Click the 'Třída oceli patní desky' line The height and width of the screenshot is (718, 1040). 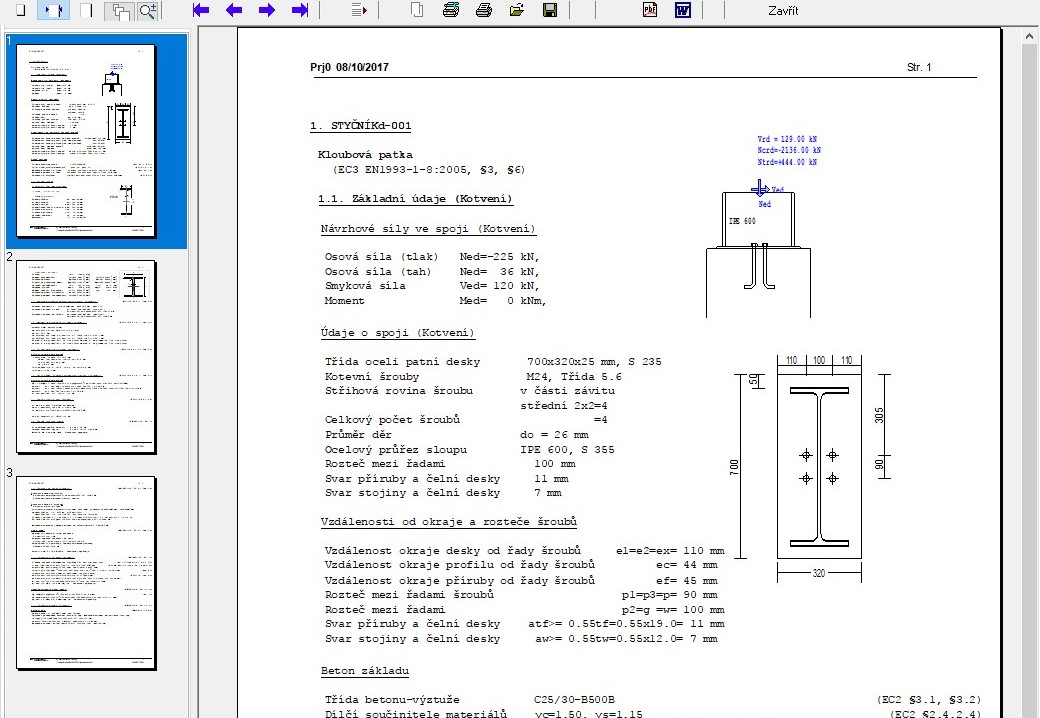click(493, 361)
